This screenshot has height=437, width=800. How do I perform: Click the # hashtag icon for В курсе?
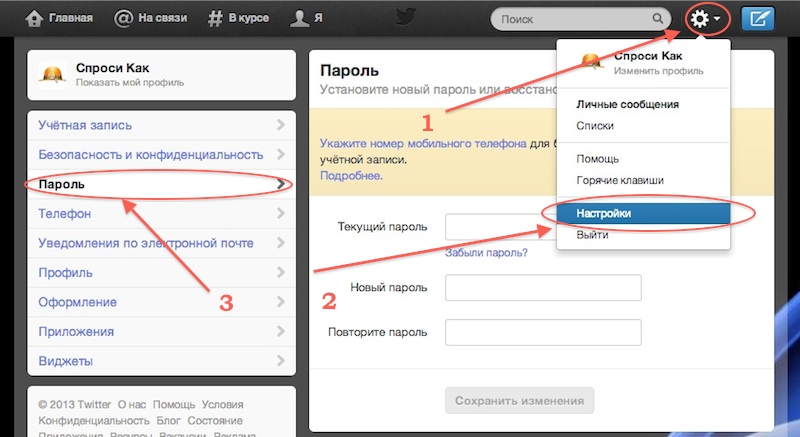215,19
